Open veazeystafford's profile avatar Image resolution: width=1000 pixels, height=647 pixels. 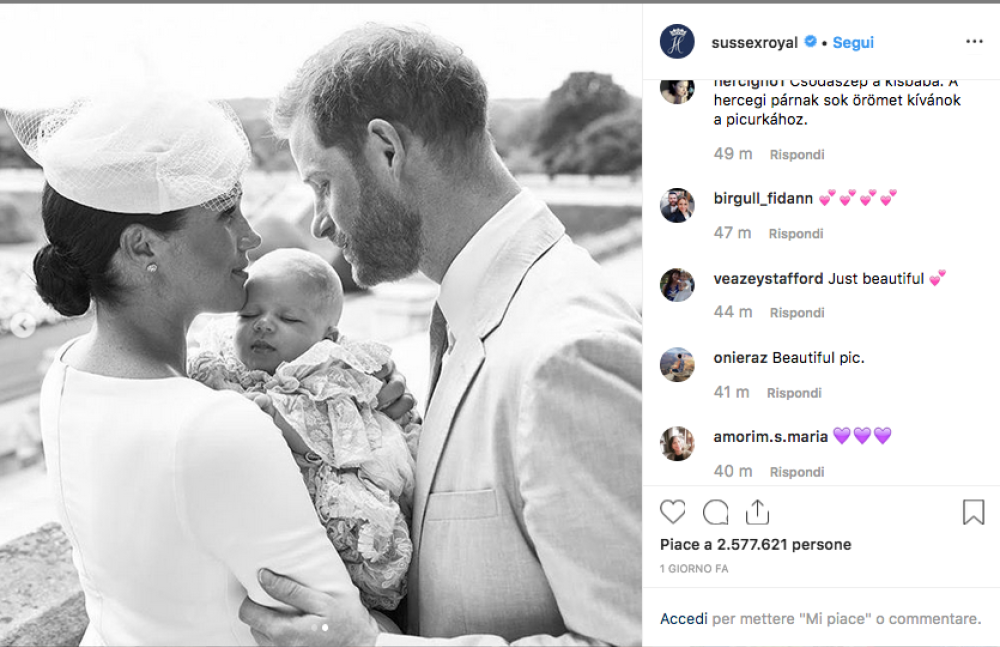pyautogui.click(x=677, y=285)
